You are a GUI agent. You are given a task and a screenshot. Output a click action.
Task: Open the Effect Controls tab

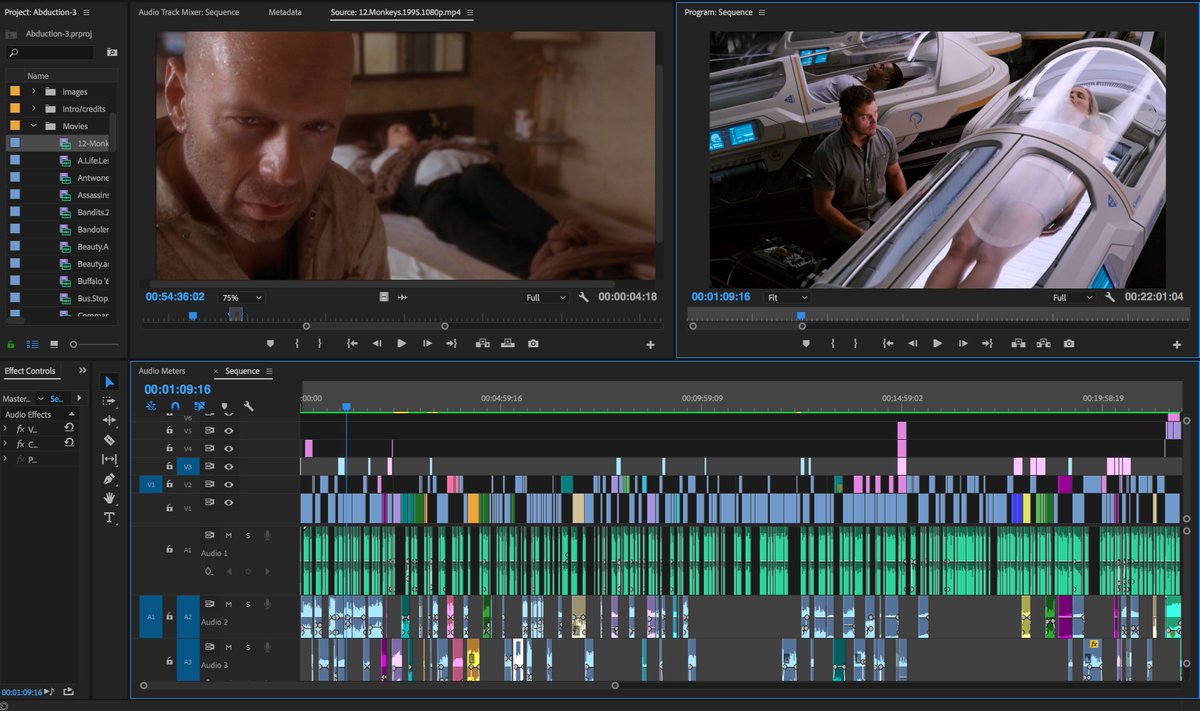[30, 371]
